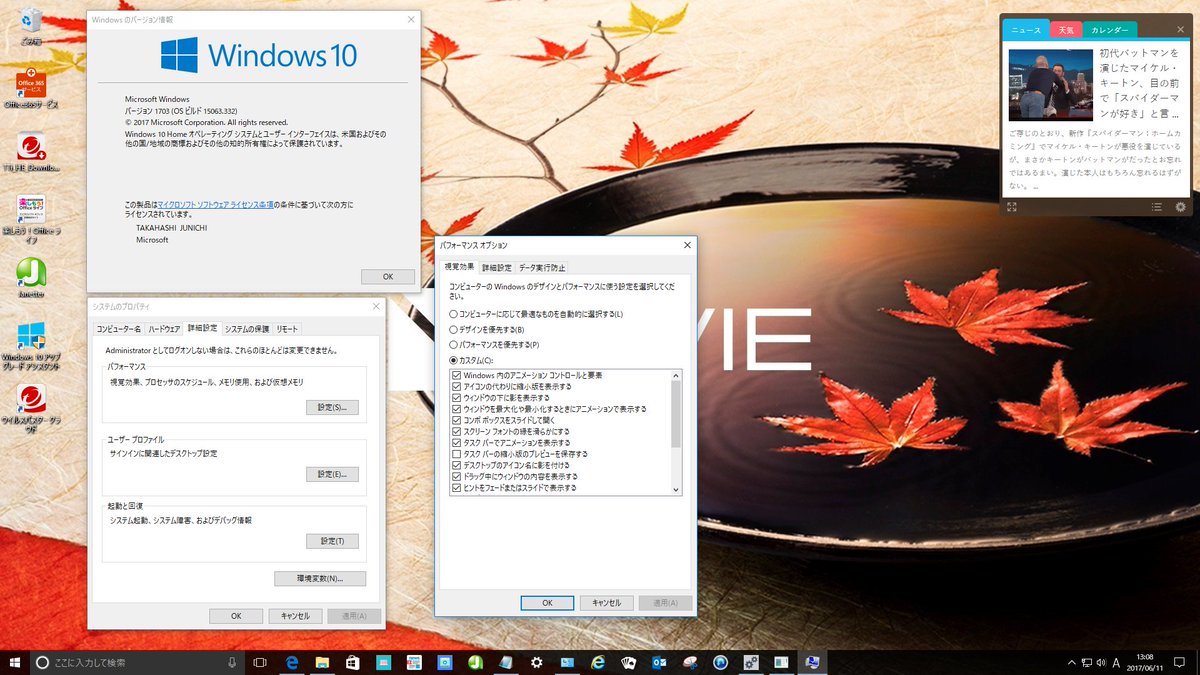Click the news widget settings gear
The height and width of the screenshot is (675, 1200).
click(1180, 207)
